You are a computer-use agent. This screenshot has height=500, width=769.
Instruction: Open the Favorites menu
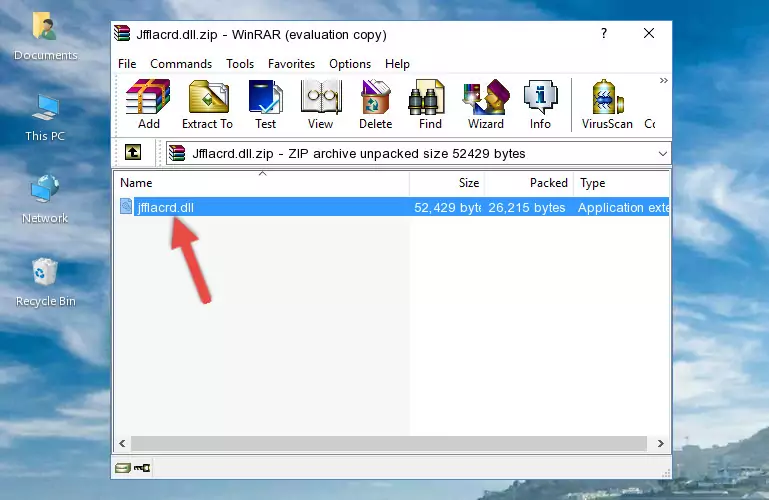[291, 64]
